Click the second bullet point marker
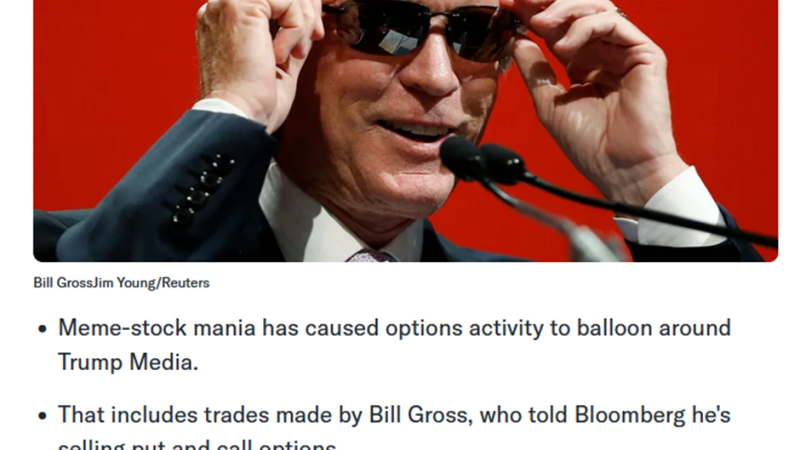Screen dimensions: 800x450 pos(43,416)
